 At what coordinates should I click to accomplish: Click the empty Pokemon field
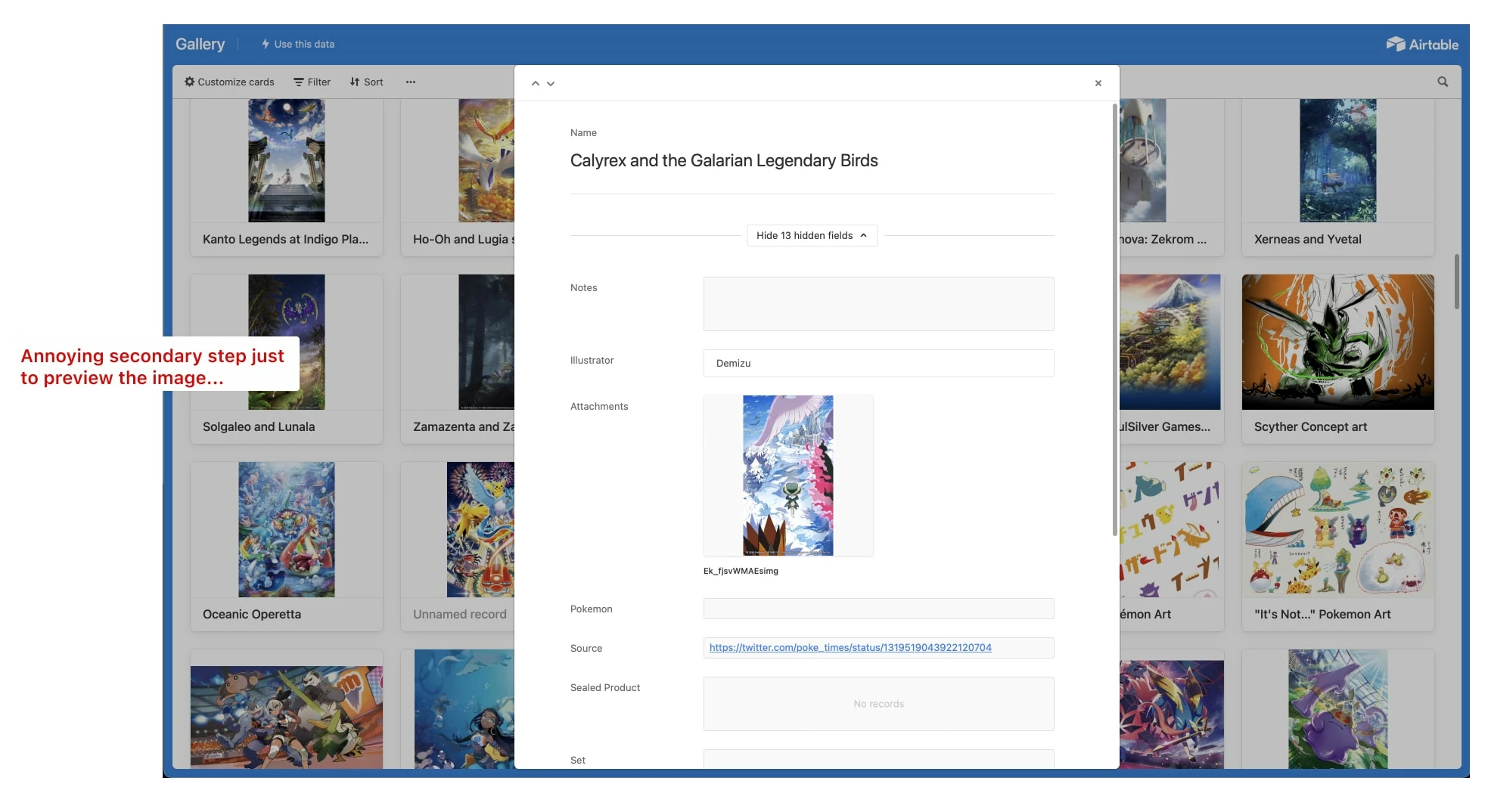[x=878, y=609]
